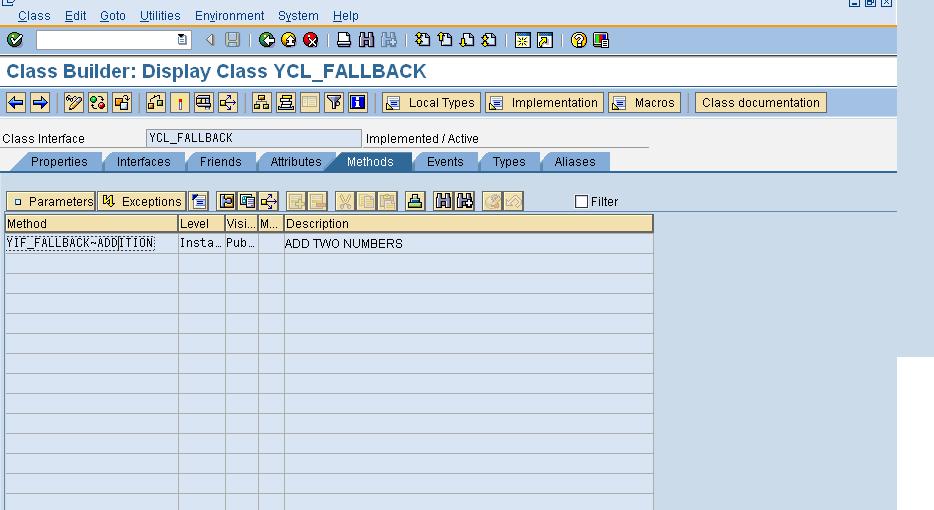Click the Print icon
Screen dimensions: 934x510
click(344, 40)
